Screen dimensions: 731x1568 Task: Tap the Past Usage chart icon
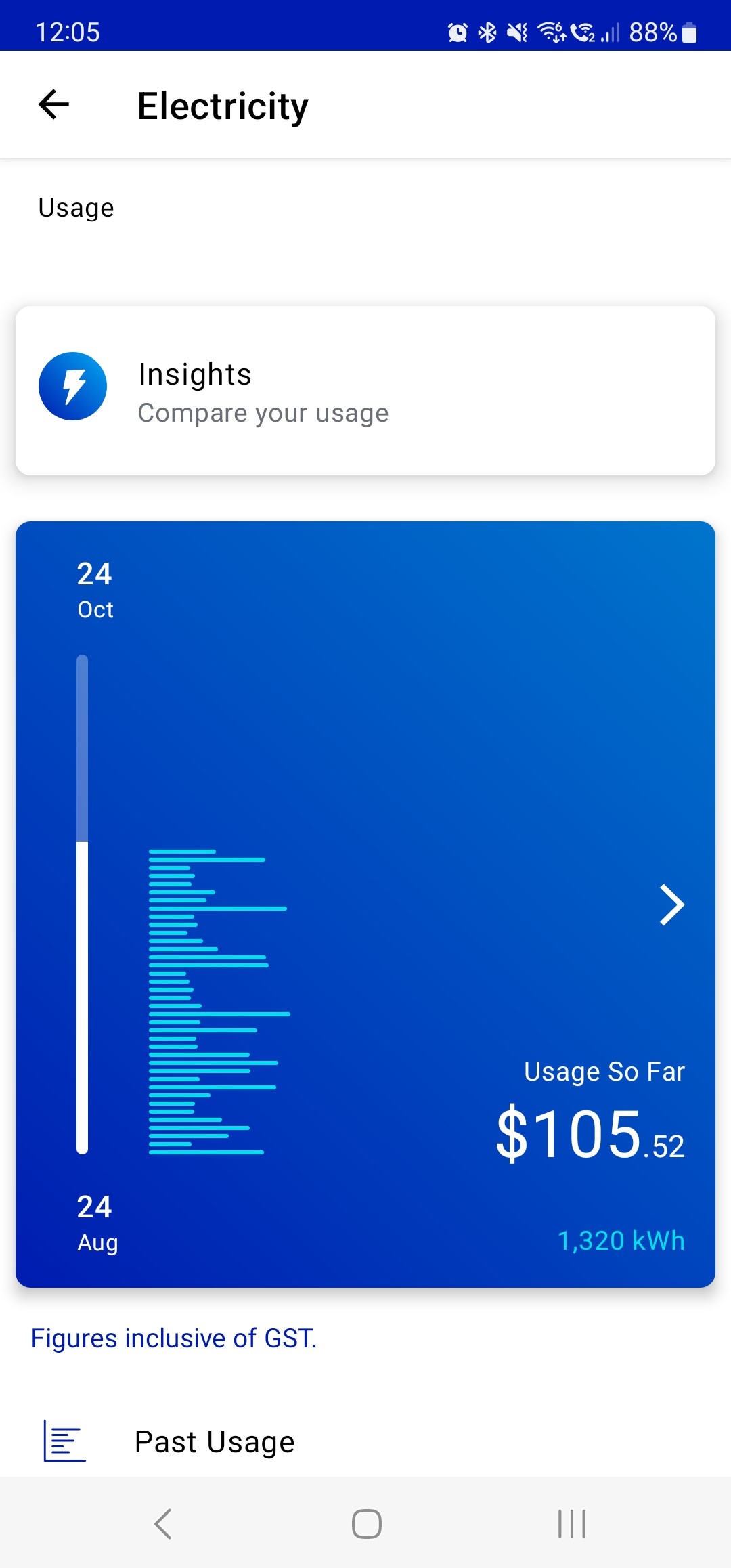pos(64,1441)
